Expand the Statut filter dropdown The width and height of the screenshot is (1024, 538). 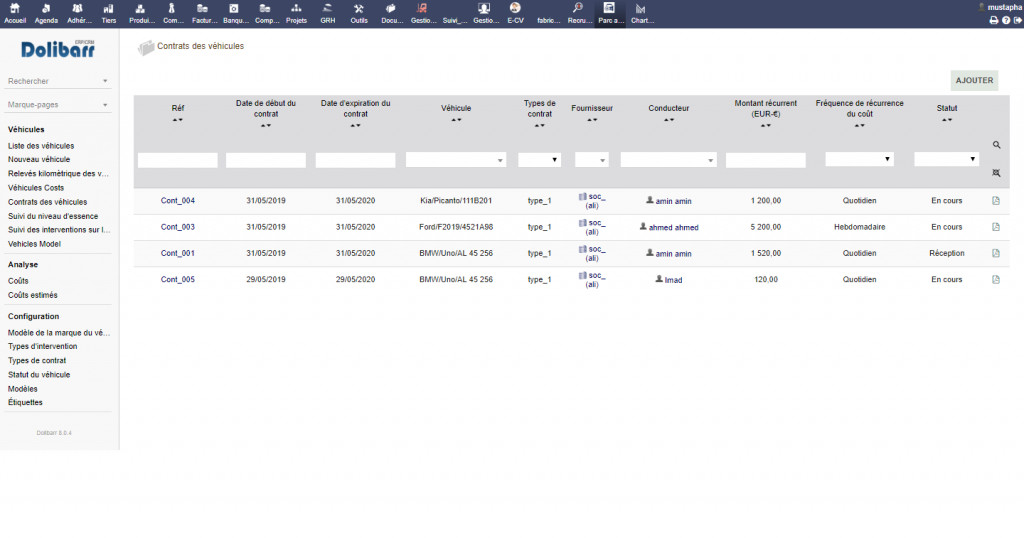pos(946,159)
